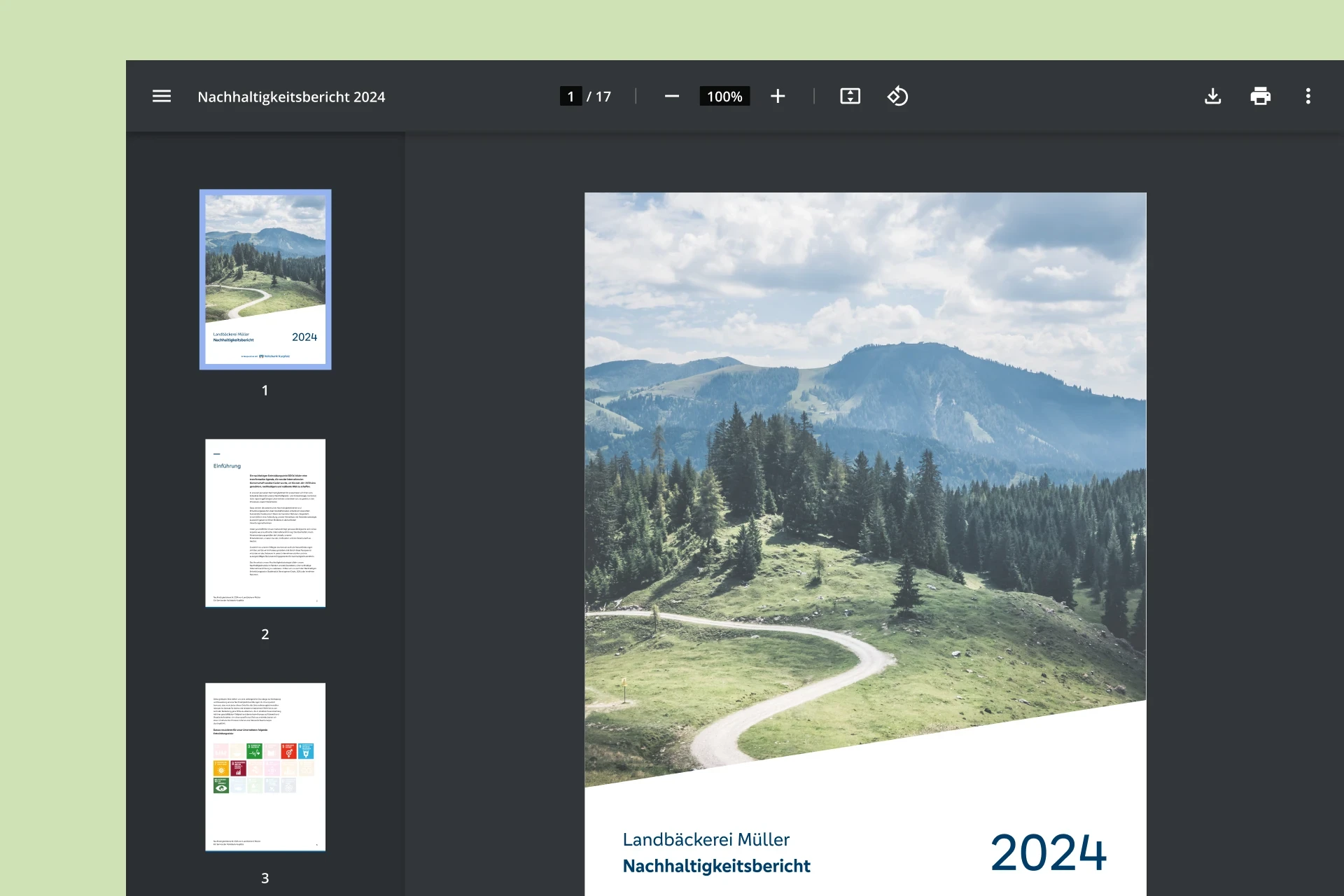Screen dimensions: 1344x896
Task: Download the PDF file
Action: pos(1212,96)
